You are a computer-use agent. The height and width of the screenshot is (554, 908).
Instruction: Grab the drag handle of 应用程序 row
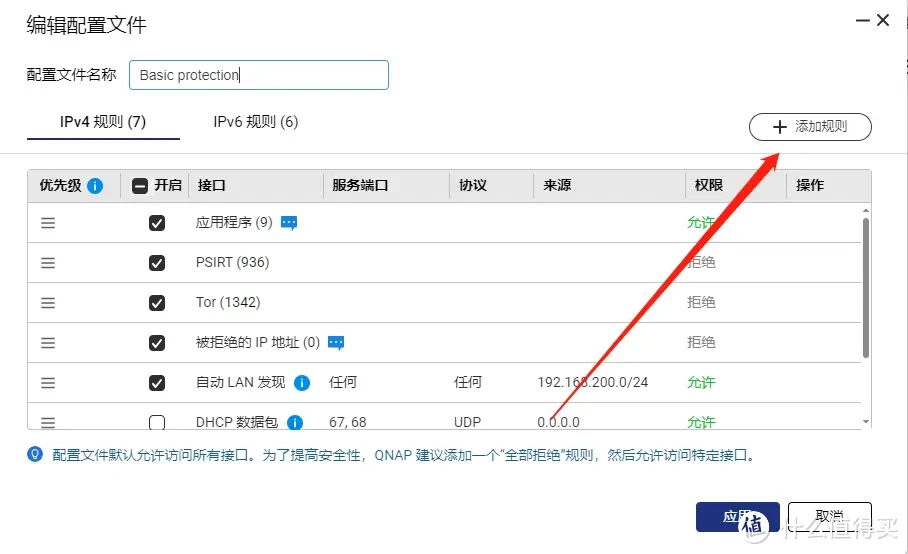(x=48, y=223)
